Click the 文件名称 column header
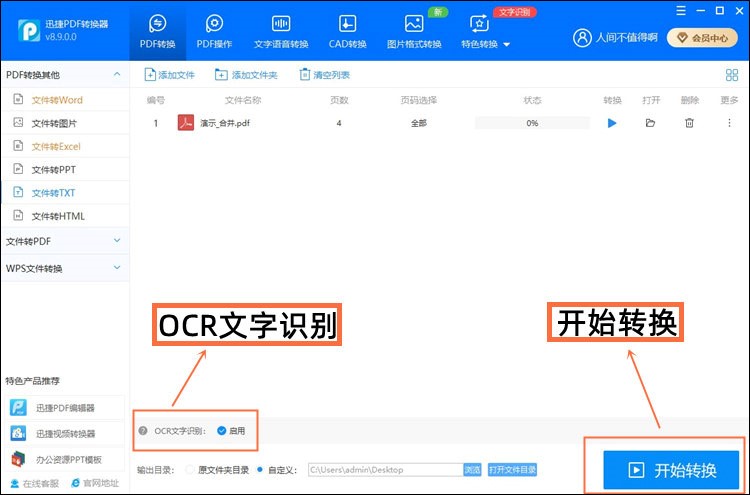The image size is (750, 495). click(243, 100)
